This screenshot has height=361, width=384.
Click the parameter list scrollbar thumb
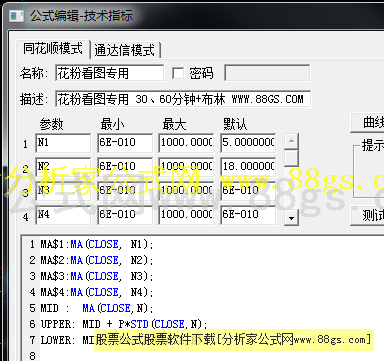[292, 158]
